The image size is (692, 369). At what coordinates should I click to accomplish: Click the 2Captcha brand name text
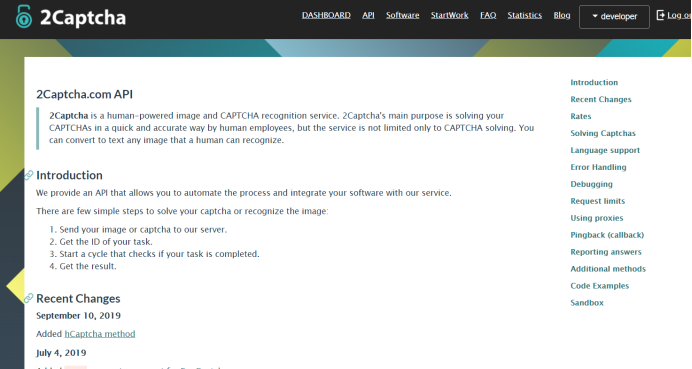coord(83,18)
